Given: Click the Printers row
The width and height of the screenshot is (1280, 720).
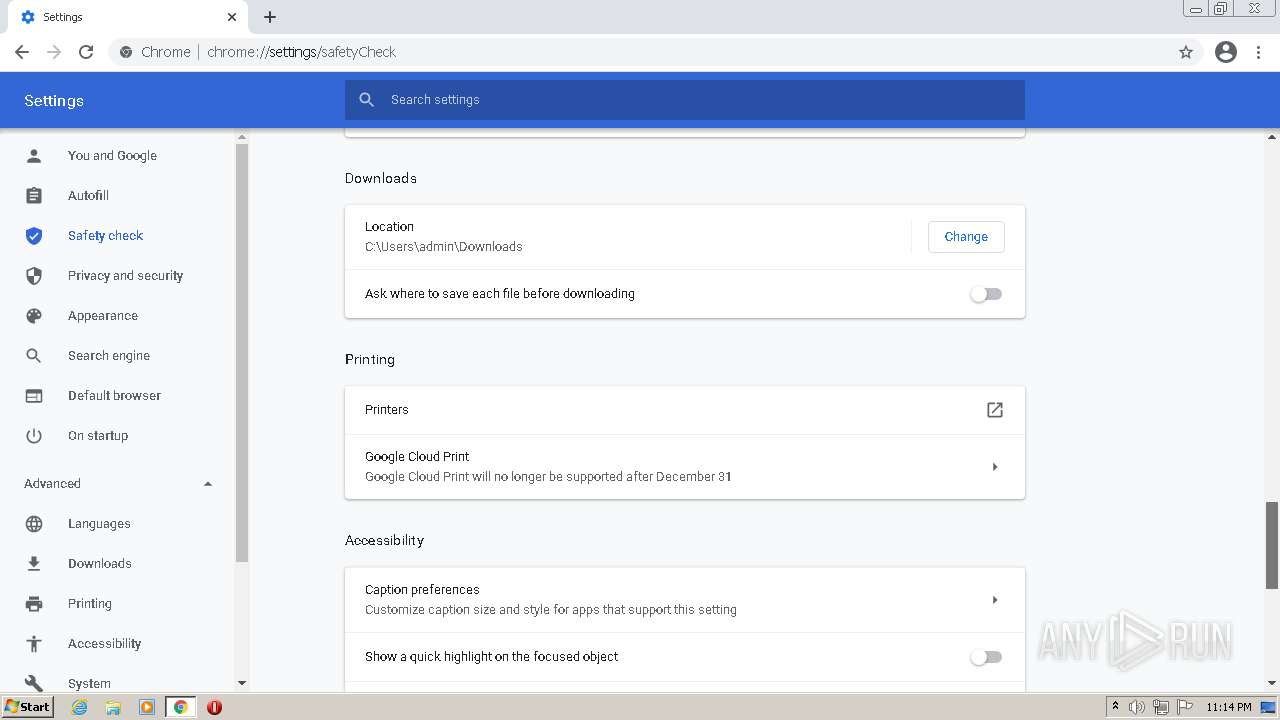Looking at the screenshot, I should [685, 410].
